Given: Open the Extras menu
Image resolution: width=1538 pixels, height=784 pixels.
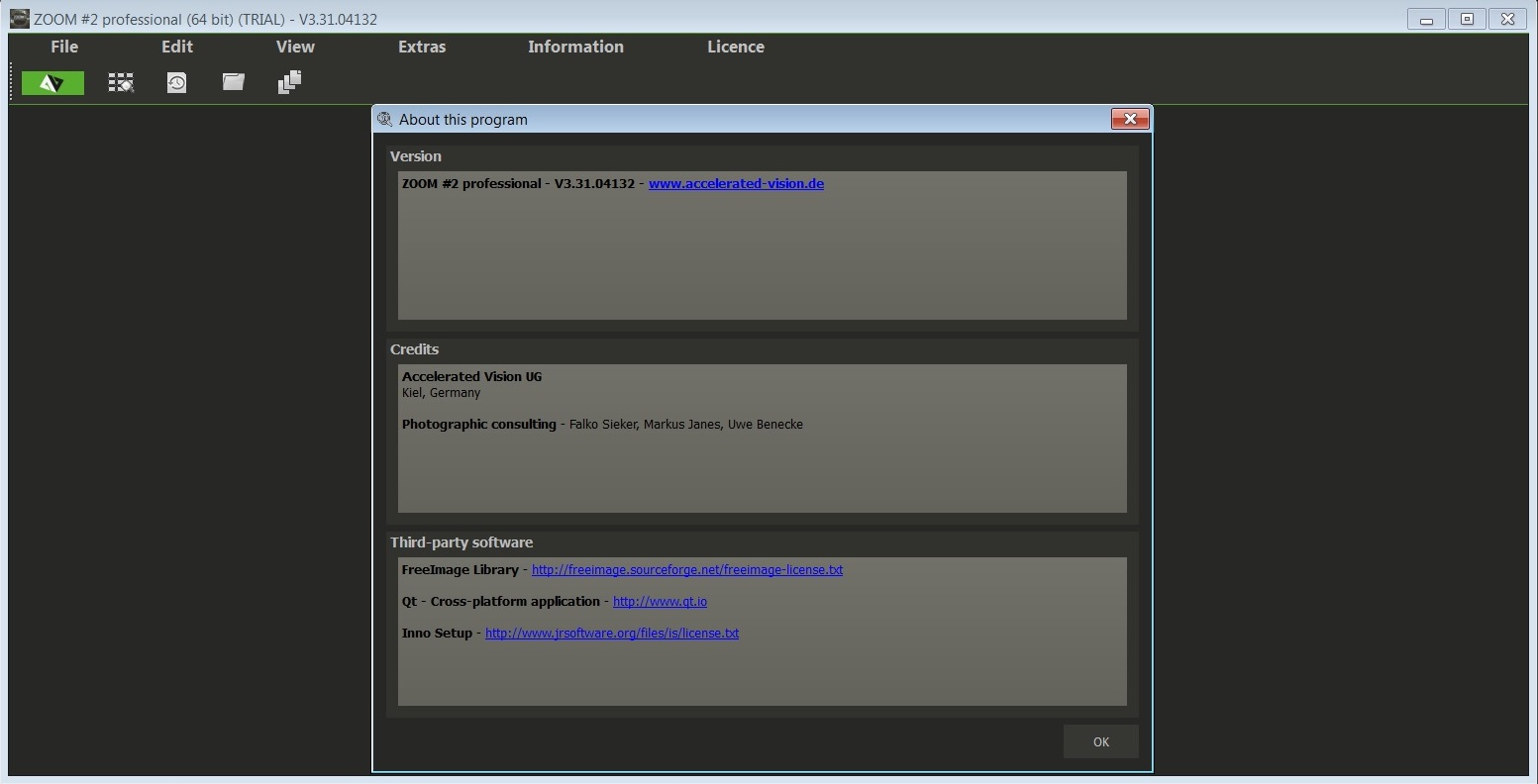Looking at the screenshot, I should tap(422, 47).
